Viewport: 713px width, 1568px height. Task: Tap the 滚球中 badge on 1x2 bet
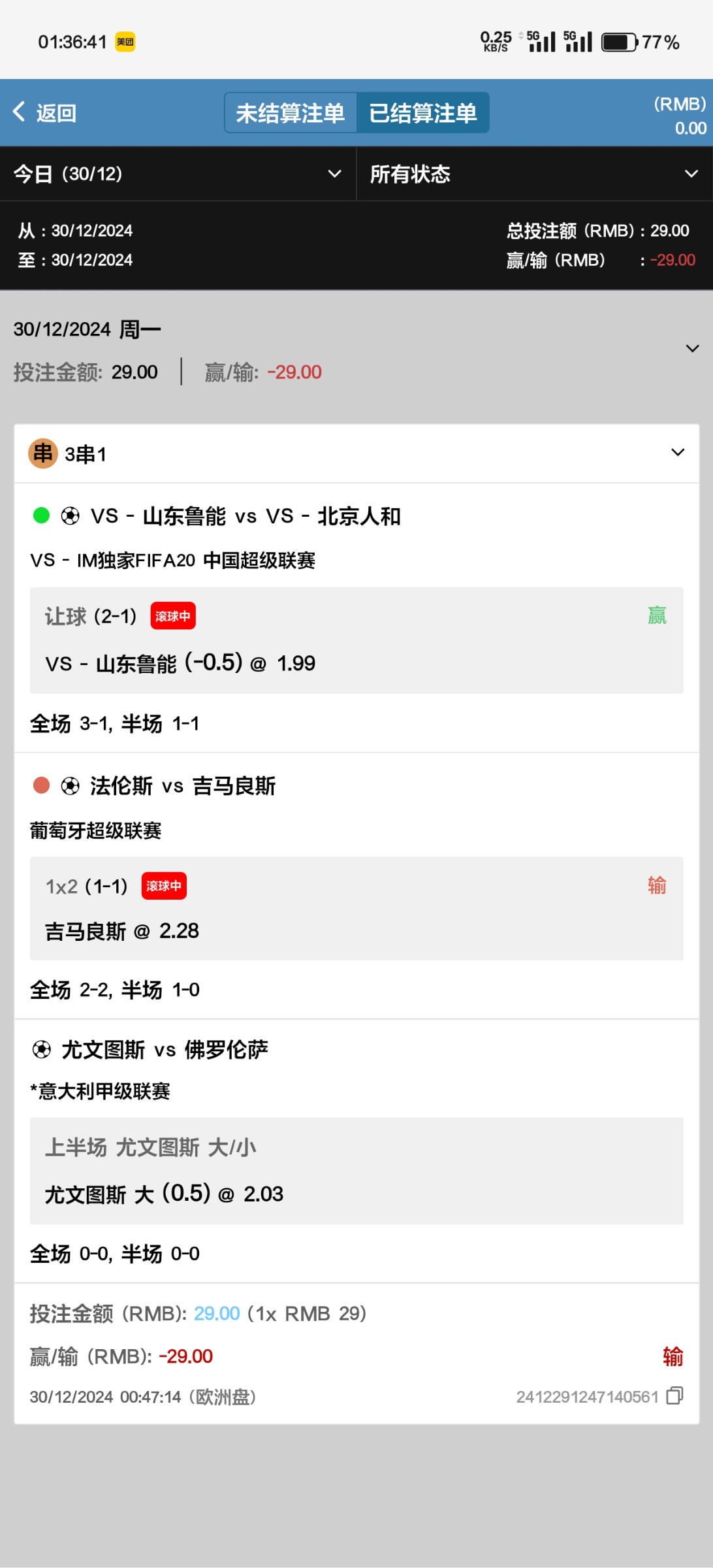[164, 886]
